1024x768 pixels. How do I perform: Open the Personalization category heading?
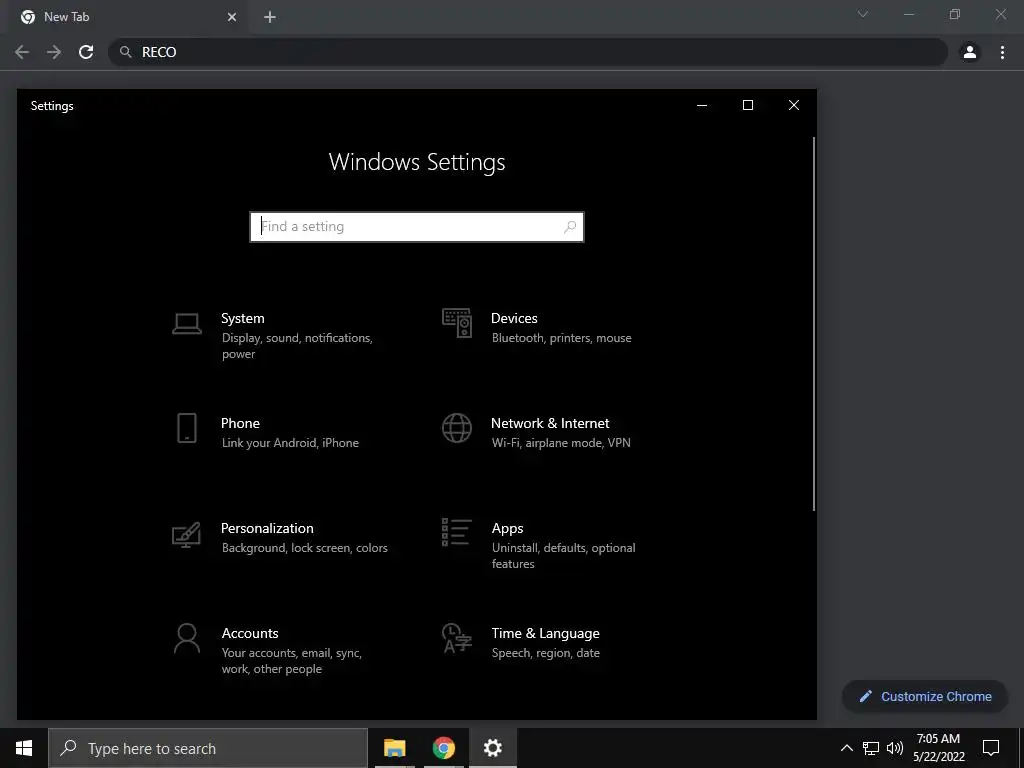pos(267,528)
